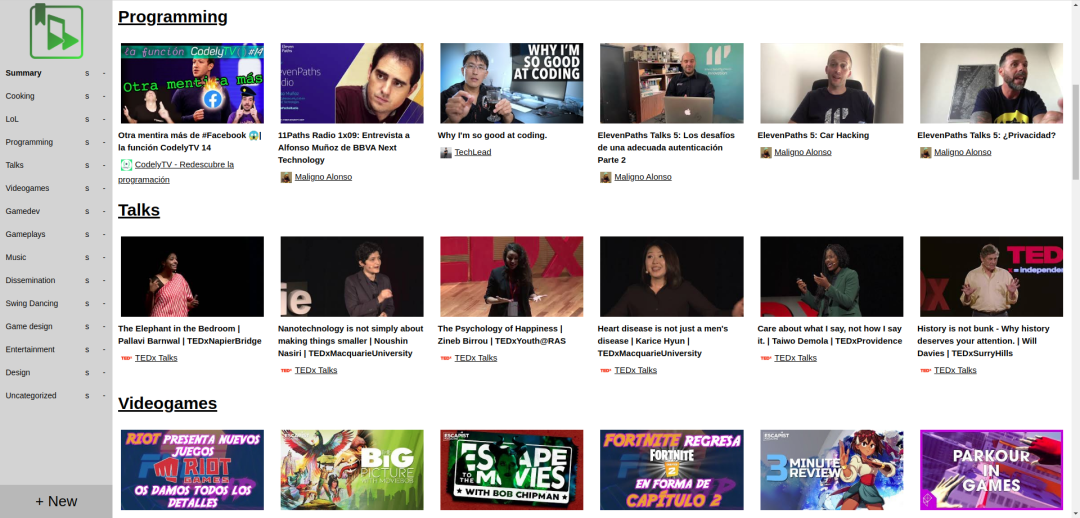Viewport: 1080px width, 518px height.
Task: Open Talks category in the sidebar
Action: click(14, 165)
